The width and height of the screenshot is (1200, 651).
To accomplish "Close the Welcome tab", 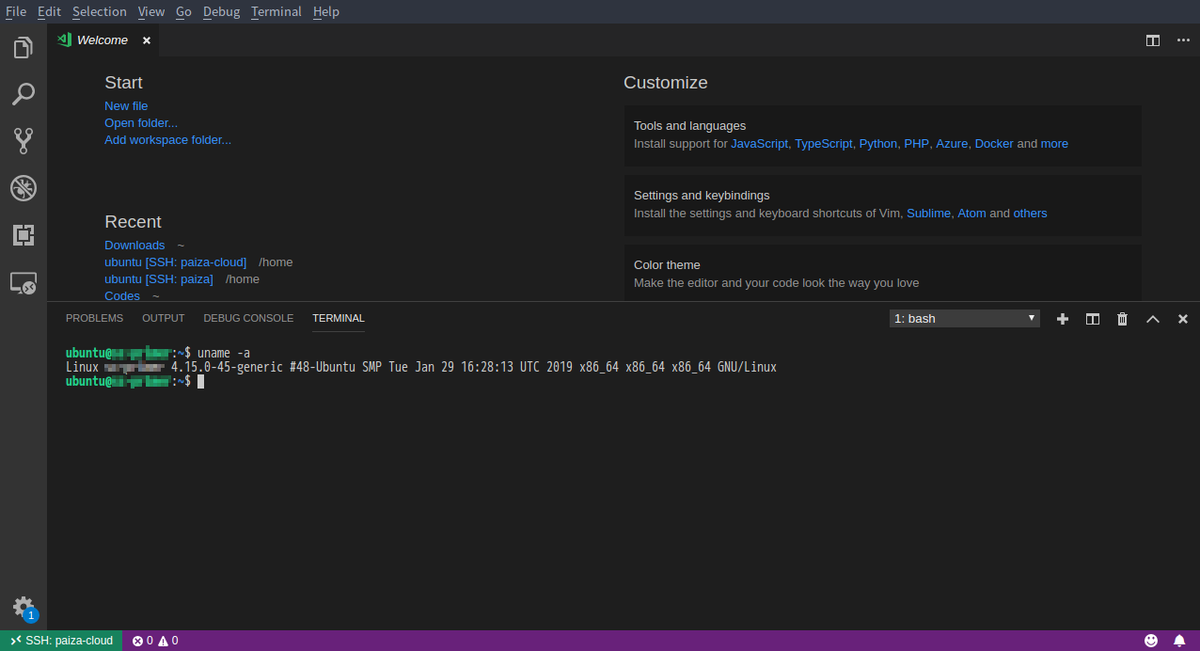I will 146,41.
